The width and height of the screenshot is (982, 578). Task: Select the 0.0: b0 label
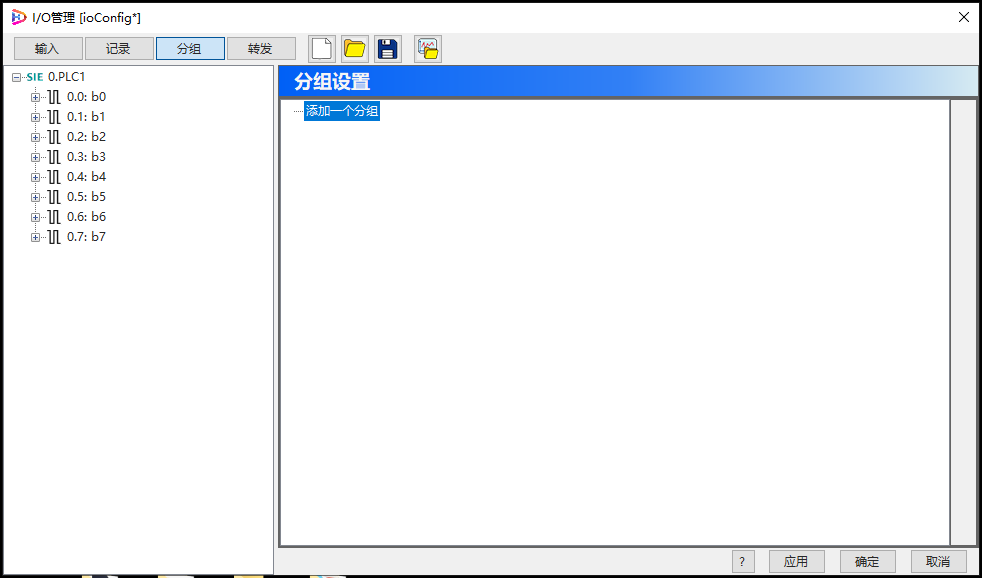pos(86,97)
